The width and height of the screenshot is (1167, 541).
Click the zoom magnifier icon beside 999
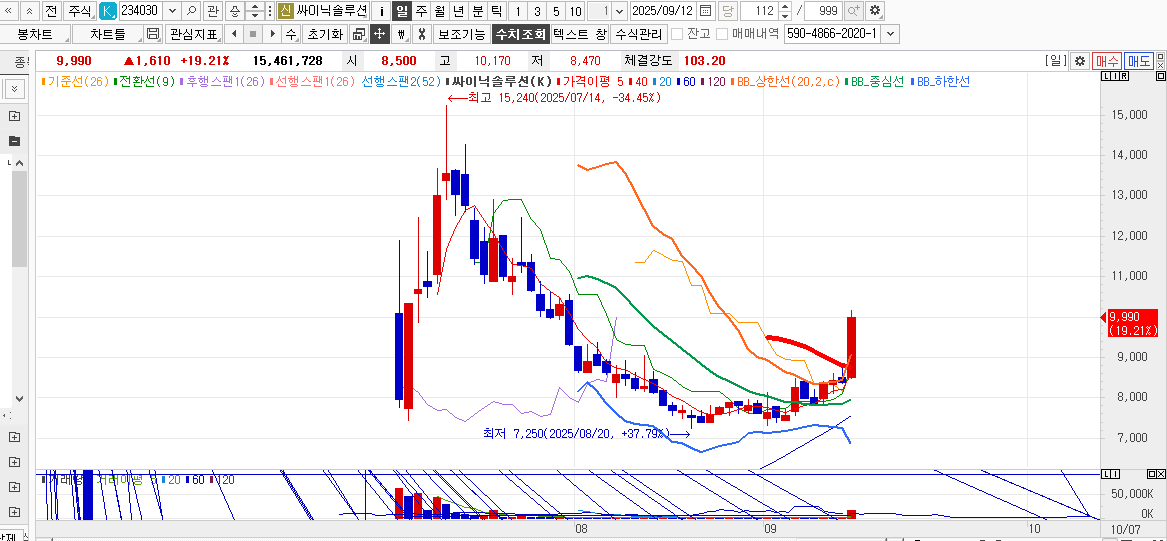click(x=854, y=11)
